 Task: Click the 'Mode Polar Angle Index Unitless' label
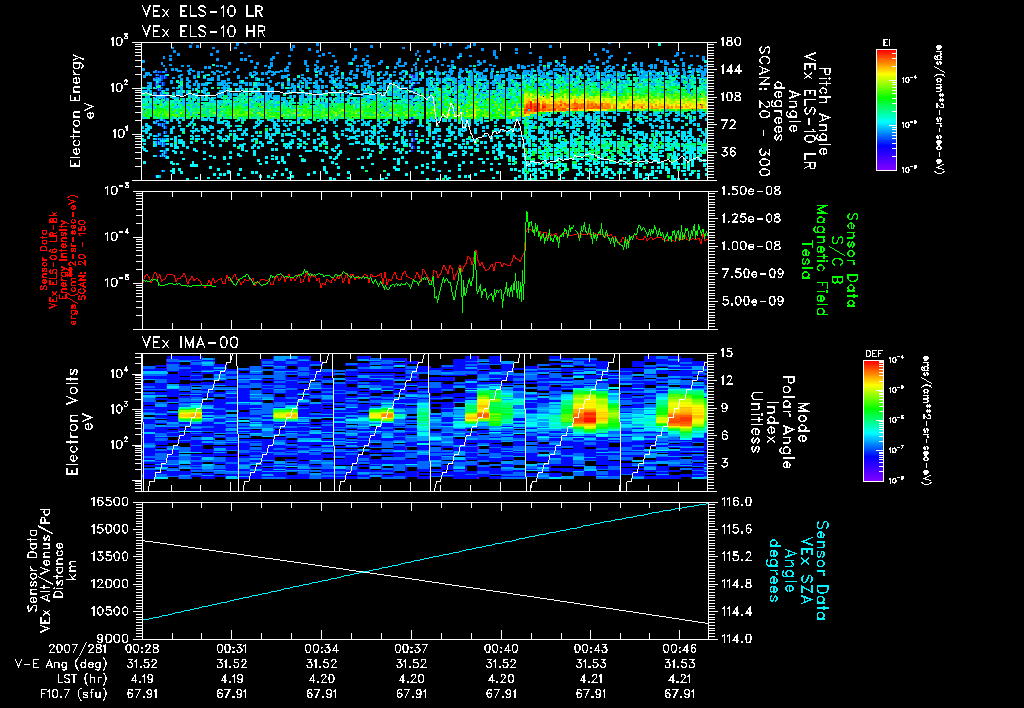tap(778, 422)
